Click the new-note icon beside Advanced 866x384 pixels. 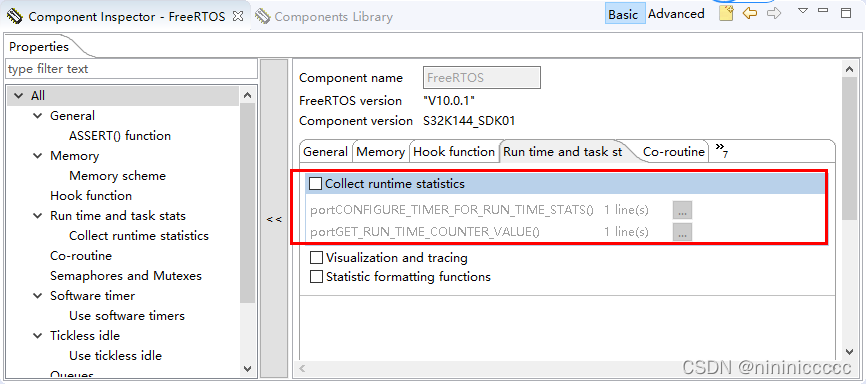coord(726,14)
